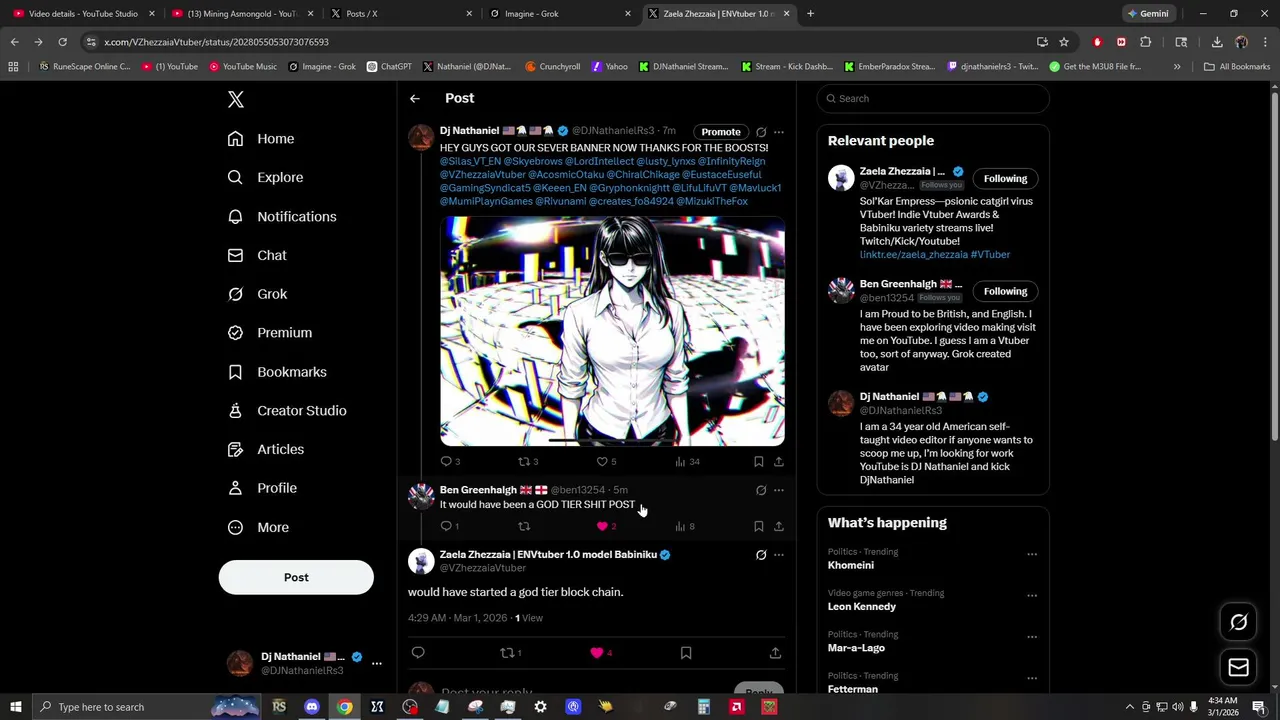
Task: View analytics showing 34 views
Action: (687, 461)
